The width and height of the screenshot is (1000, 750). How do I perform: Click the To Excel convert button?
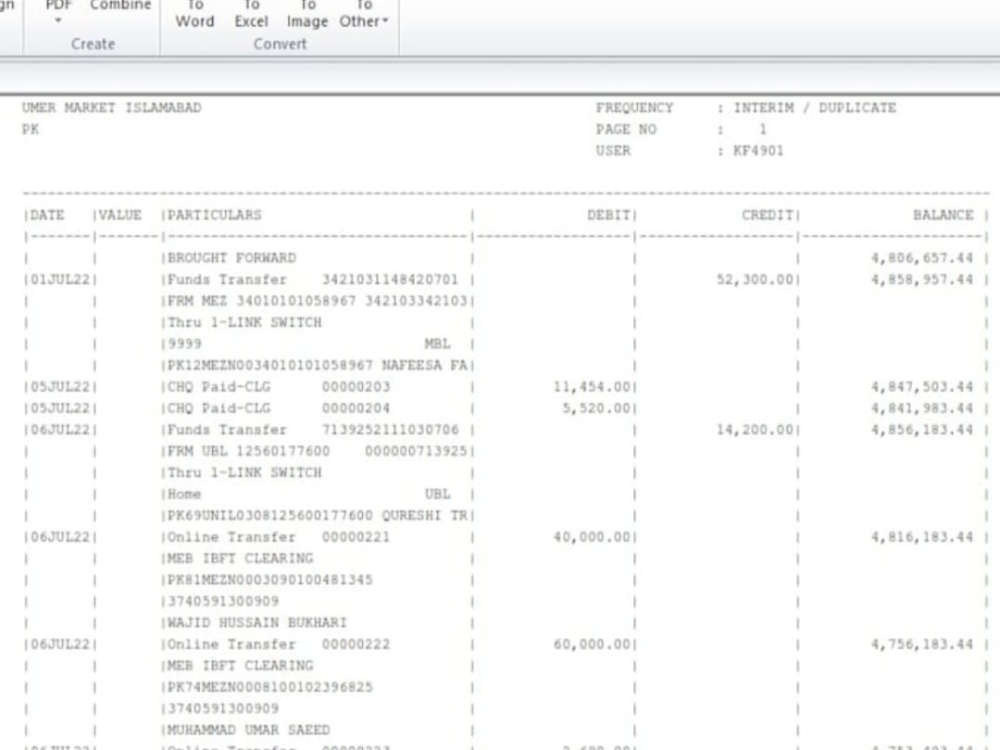(251, 14)
